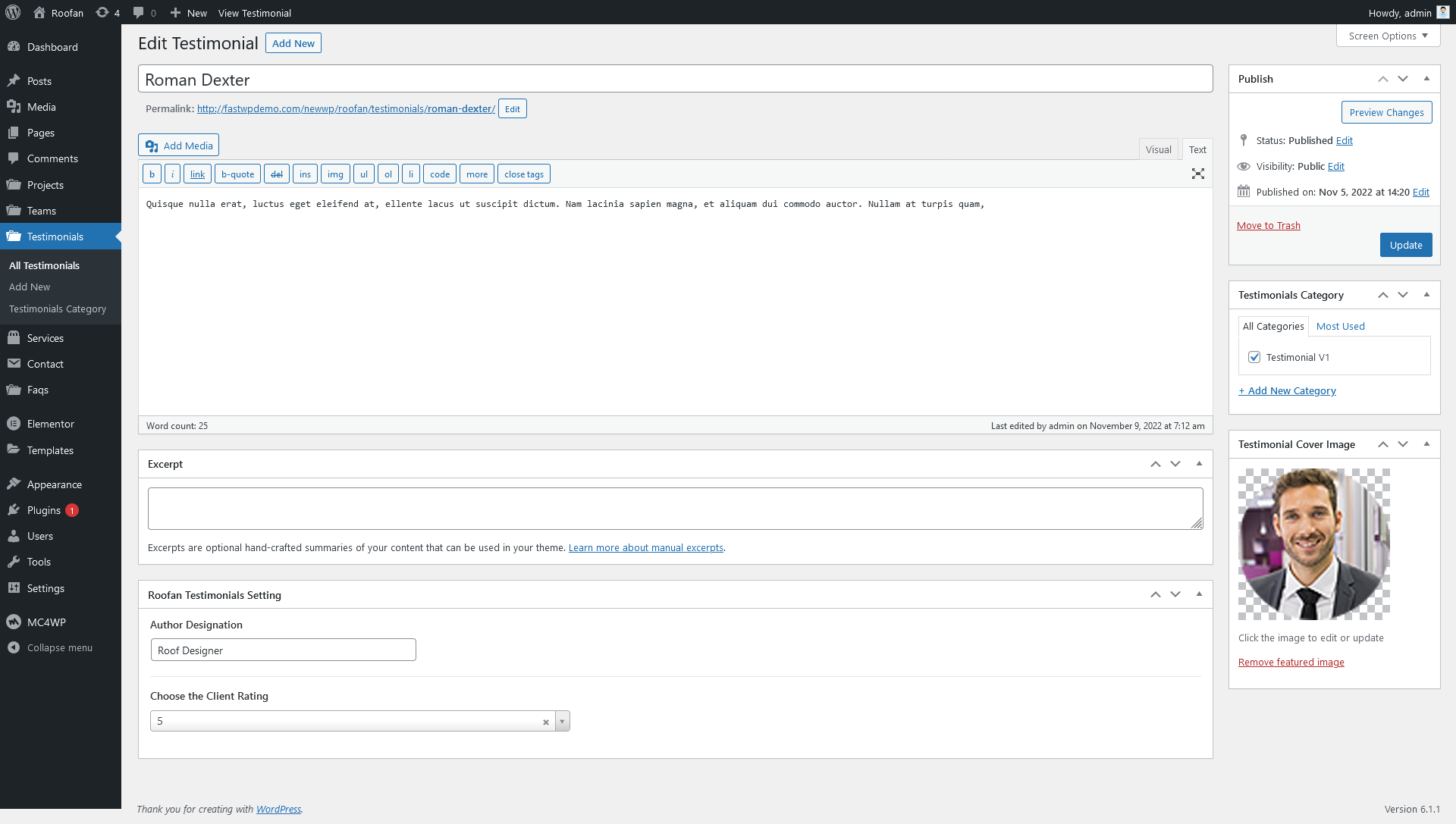The height and width of the screenshot is (824, 1456).
Task: Click the Collapse menu arrow icon
Action: pyautogui.click(x=14, y=647)
